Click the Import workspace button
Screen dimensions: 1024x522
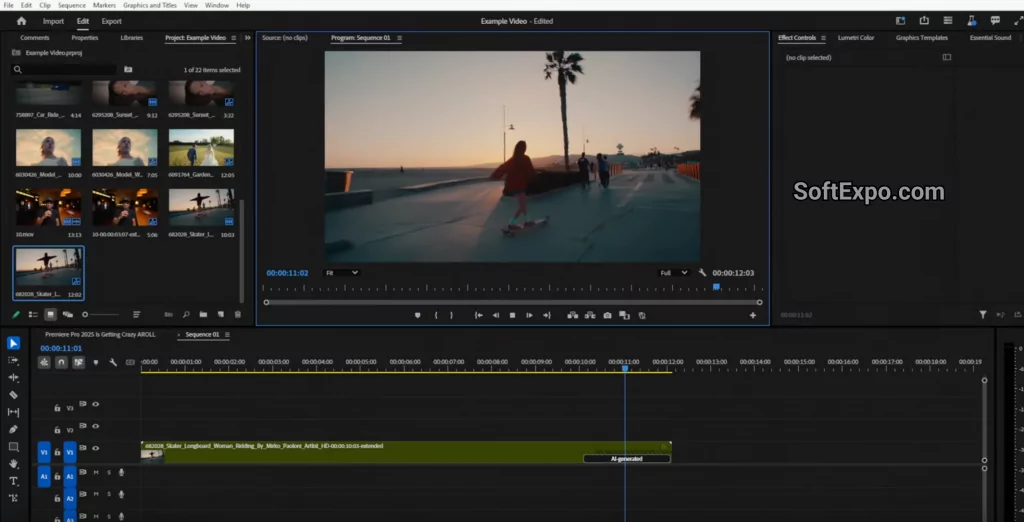(x=53, y=21)
